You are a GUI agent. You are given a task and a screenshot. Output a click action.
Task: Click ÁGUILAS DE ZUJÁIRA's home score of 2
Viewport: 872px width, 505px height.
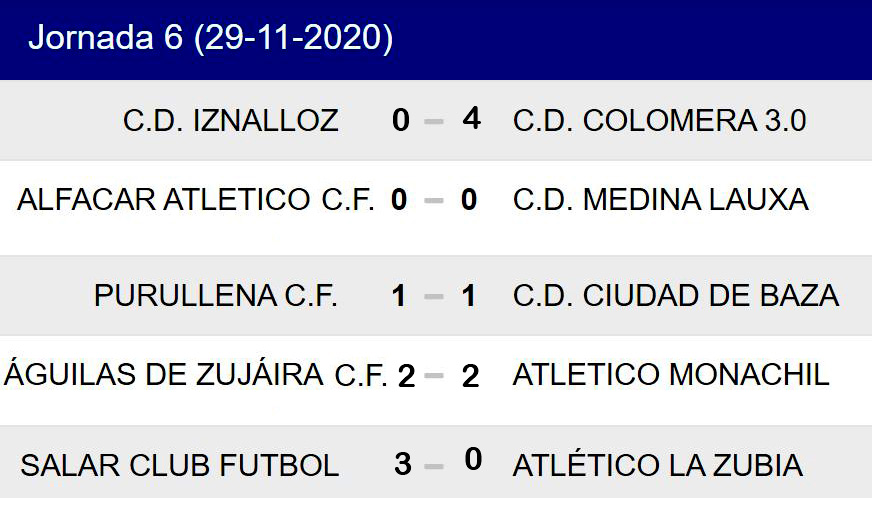click(x=405, y=376)
